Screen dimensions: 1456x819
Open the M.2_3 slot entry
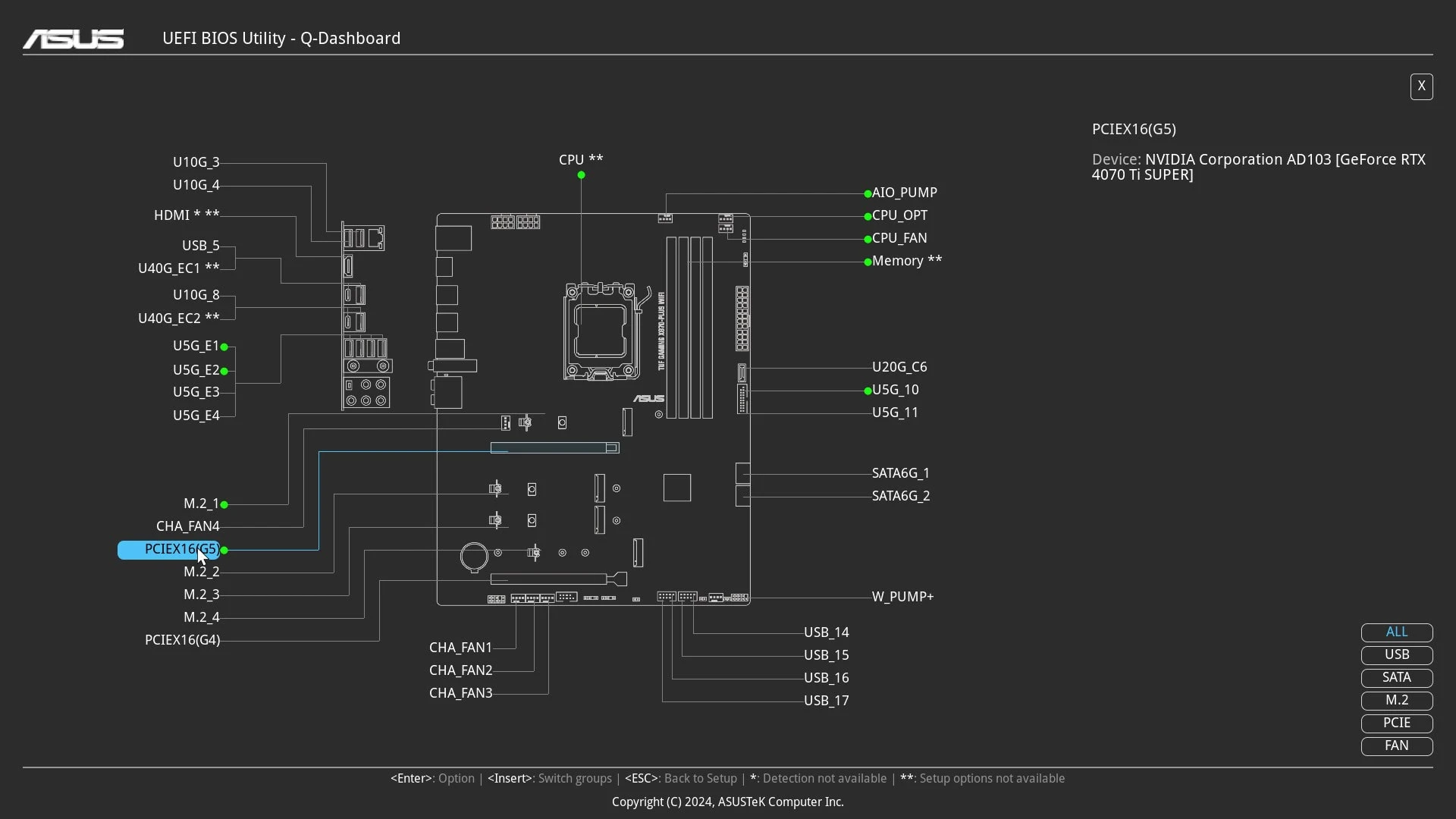[x=201, y=595]
